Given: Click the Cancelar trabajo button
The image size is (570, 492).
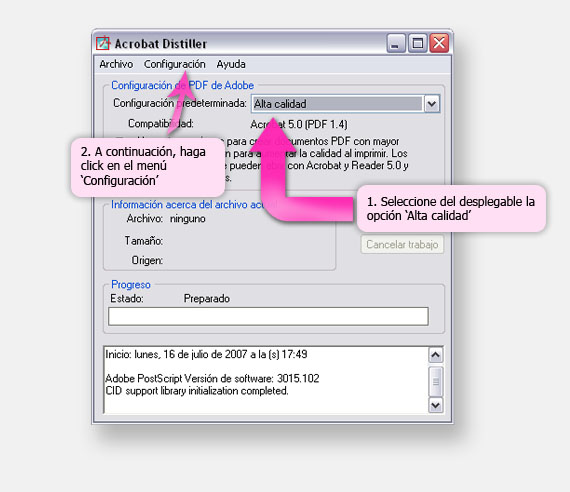Looking at the screenshot, I should (402, 244).
